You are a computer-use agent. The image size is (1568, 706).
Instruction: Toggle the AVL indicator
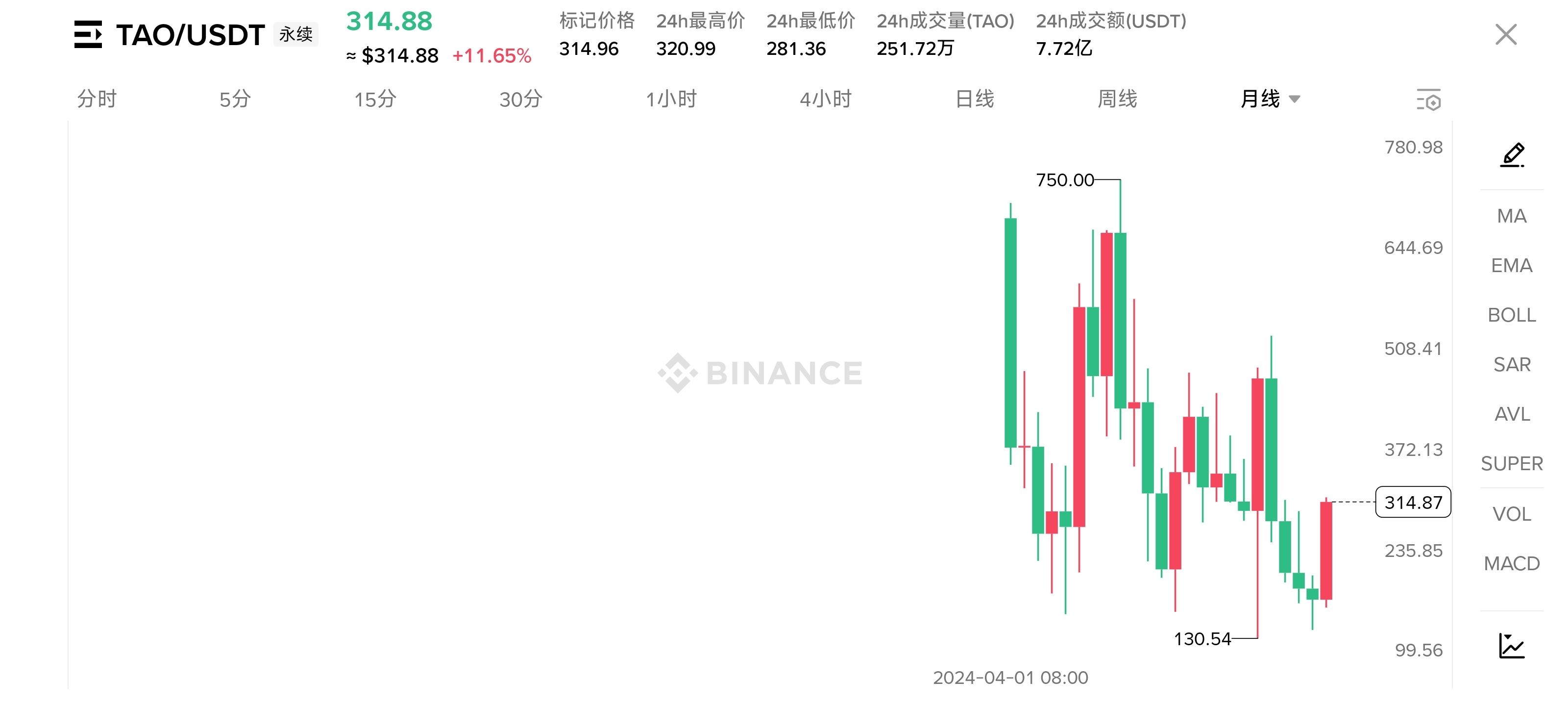(1511, 414)
